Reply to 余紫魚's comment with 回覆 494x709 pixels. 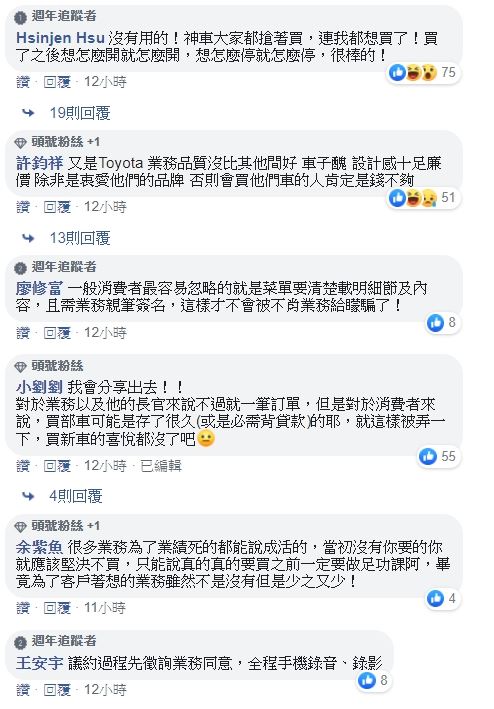57,608
